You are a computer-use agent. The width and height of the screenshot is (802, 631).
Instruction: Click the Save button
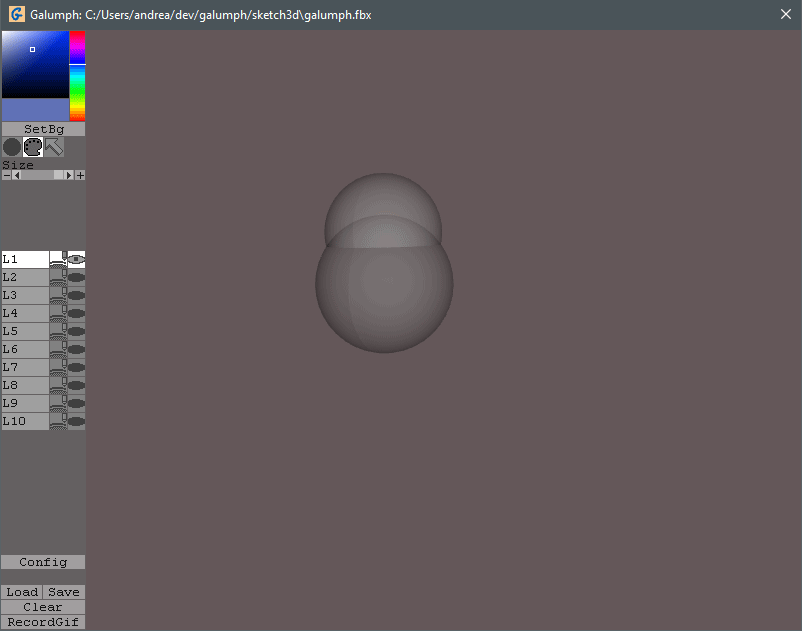click(x=64, y=592)
